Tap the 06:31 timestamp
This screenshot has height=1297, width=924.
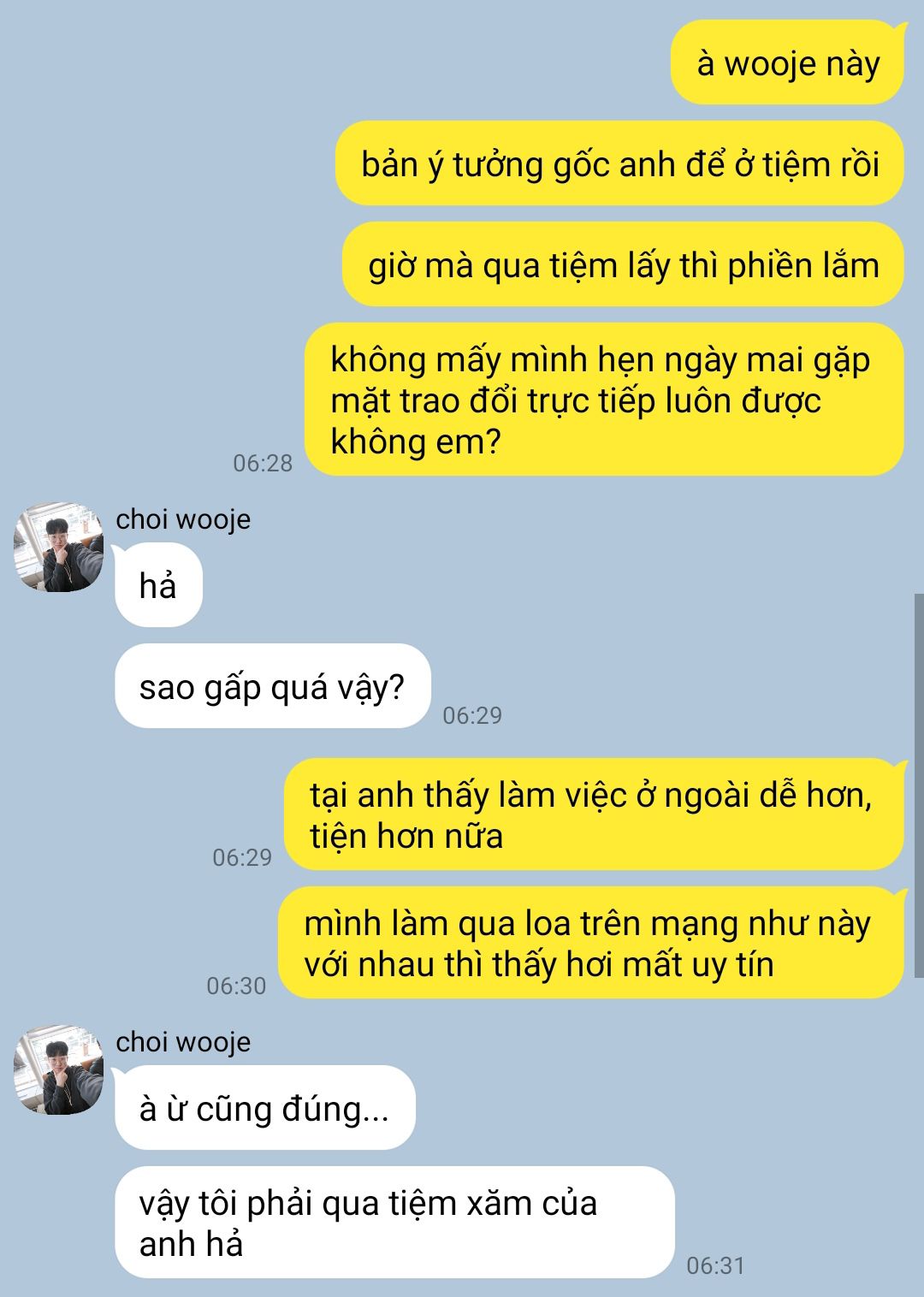tap(716, 1265)
